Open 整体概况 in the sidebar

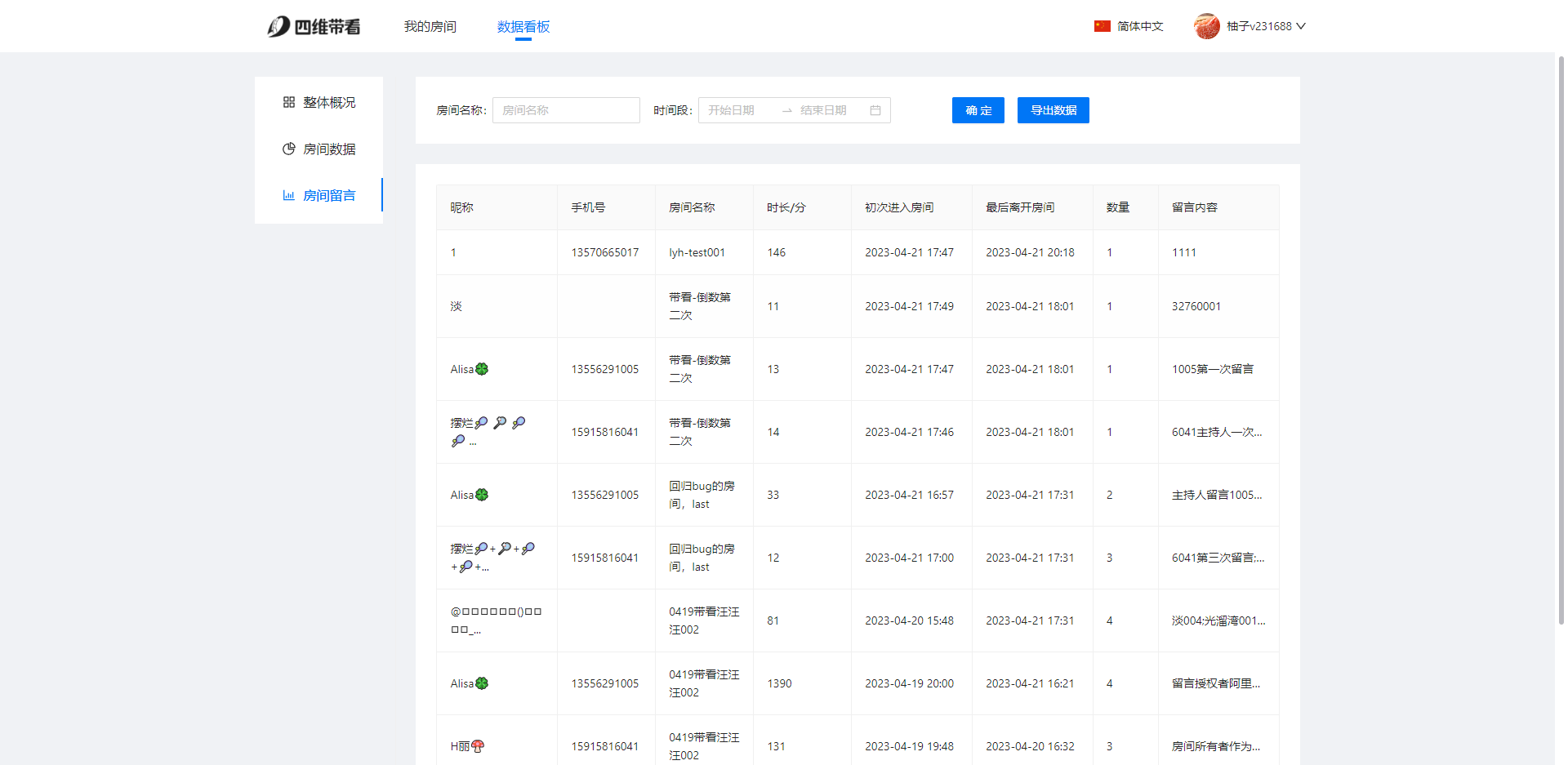coord(328,102)
